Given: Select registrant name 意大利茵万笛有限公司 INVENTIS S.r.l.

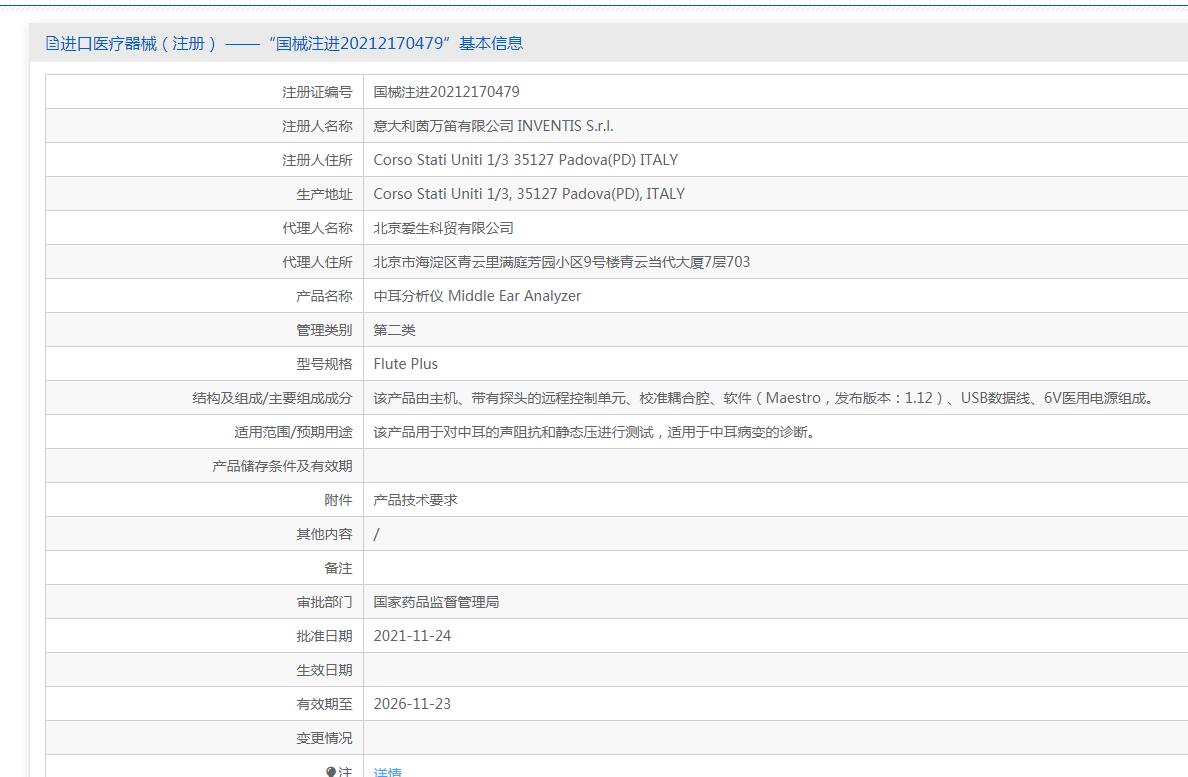Looking at the screenshot, I should tap(493, 126).
